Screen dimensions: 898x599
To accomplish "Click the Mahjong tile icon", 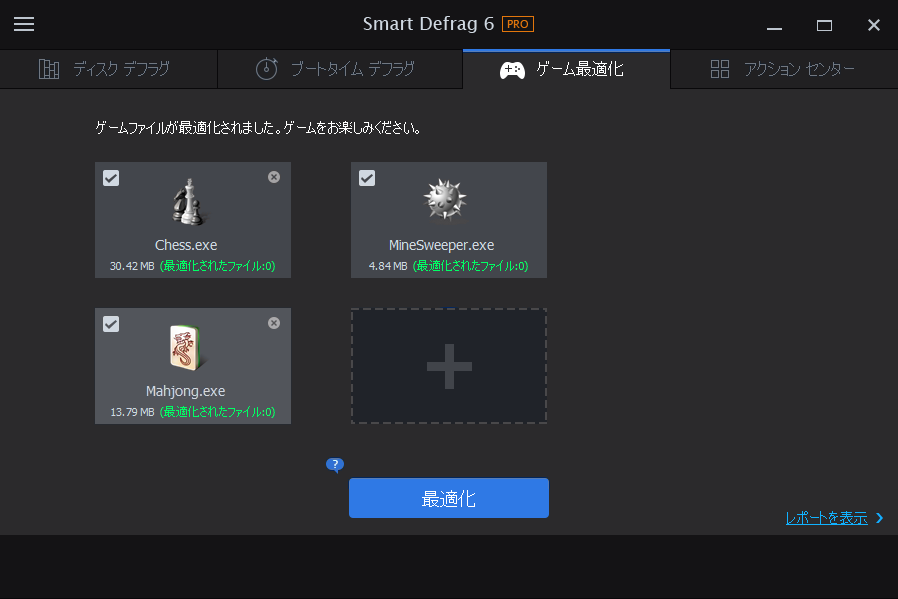I will [x=186, y=347].
